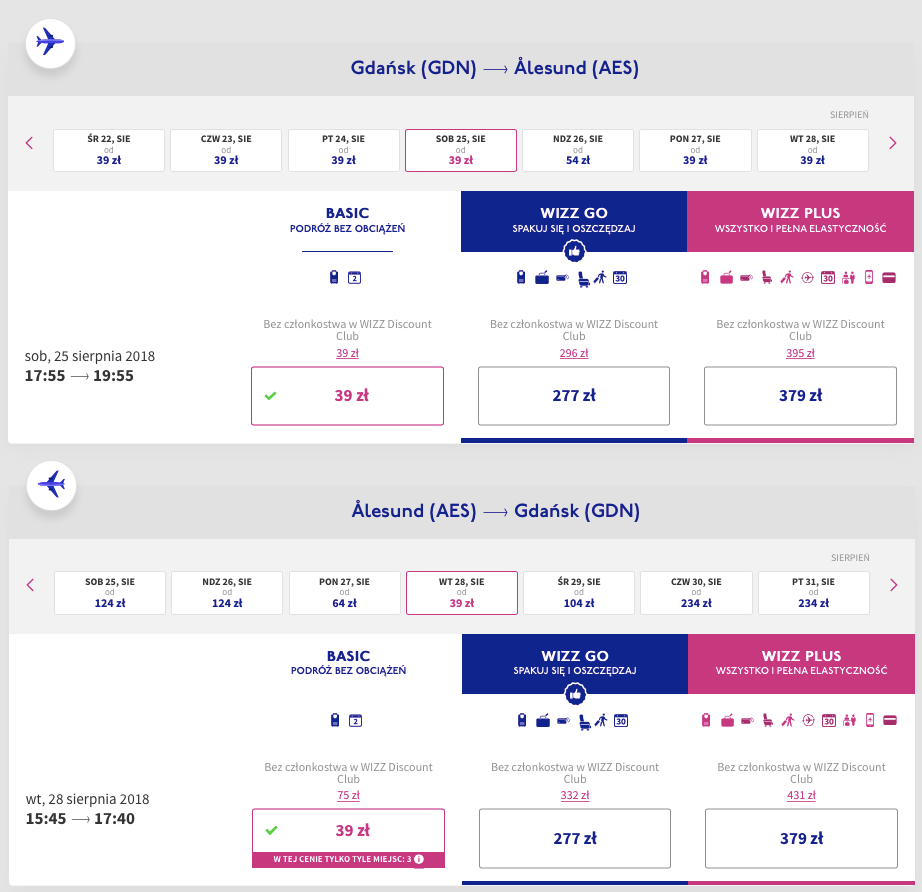Click the outbound WIZZ PLUS column header

pyautogui.click(x=800, y=221)
